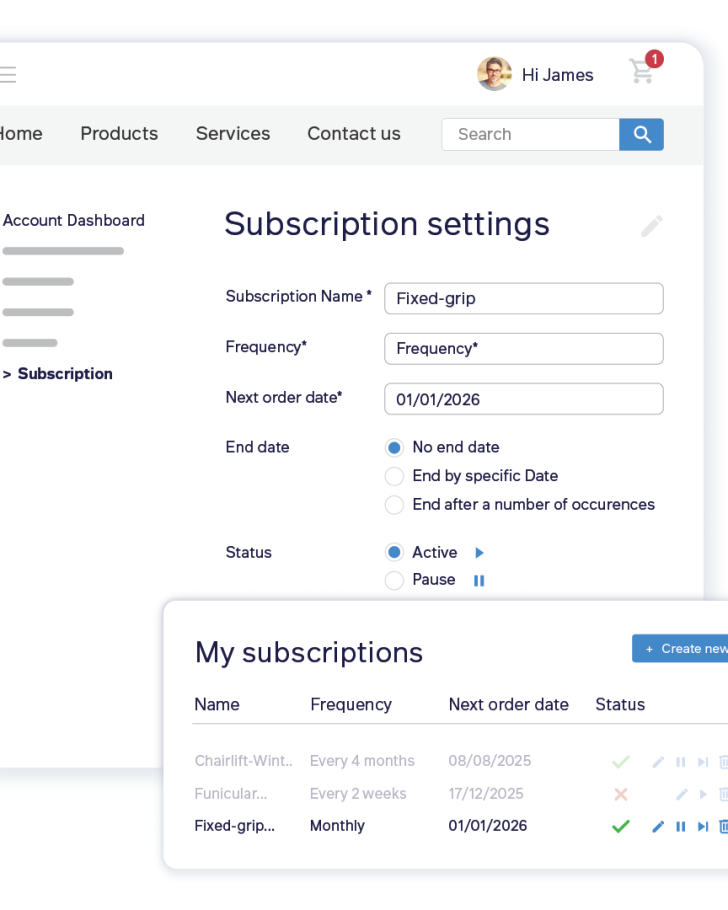Skip next order for Chairlift-Wint subscription
Viewport: 728px width, 910px height.
tap(703, 762)
